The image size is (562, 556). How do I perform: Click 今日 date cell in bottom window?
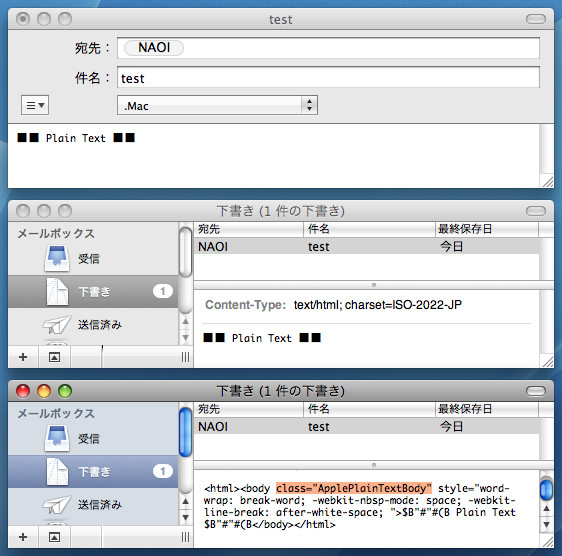[451, 427]
